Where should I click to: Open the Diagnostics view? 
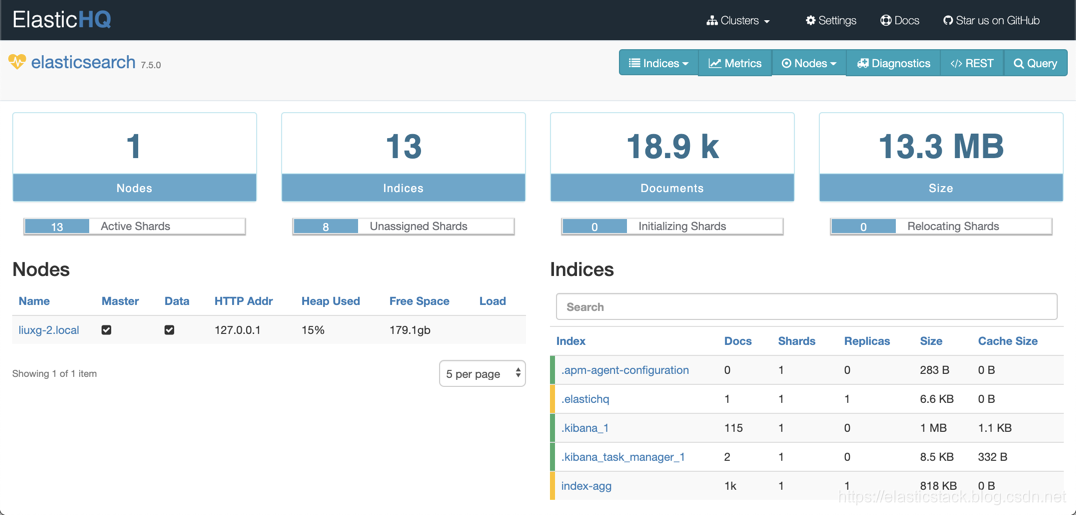coord(893,62)
